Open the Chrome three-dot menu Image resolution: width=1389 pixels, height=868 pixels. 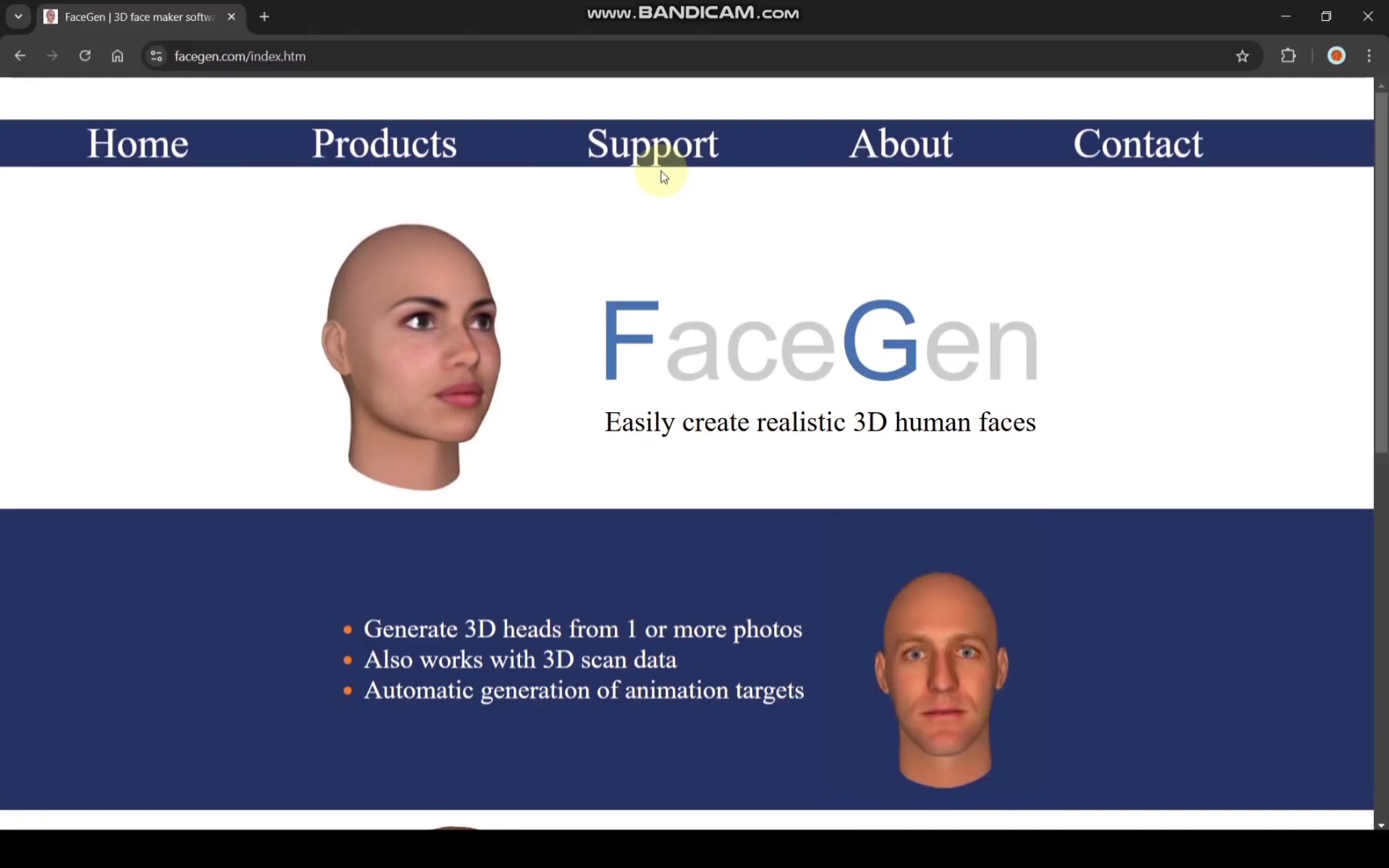click(x=1370, y=56)
